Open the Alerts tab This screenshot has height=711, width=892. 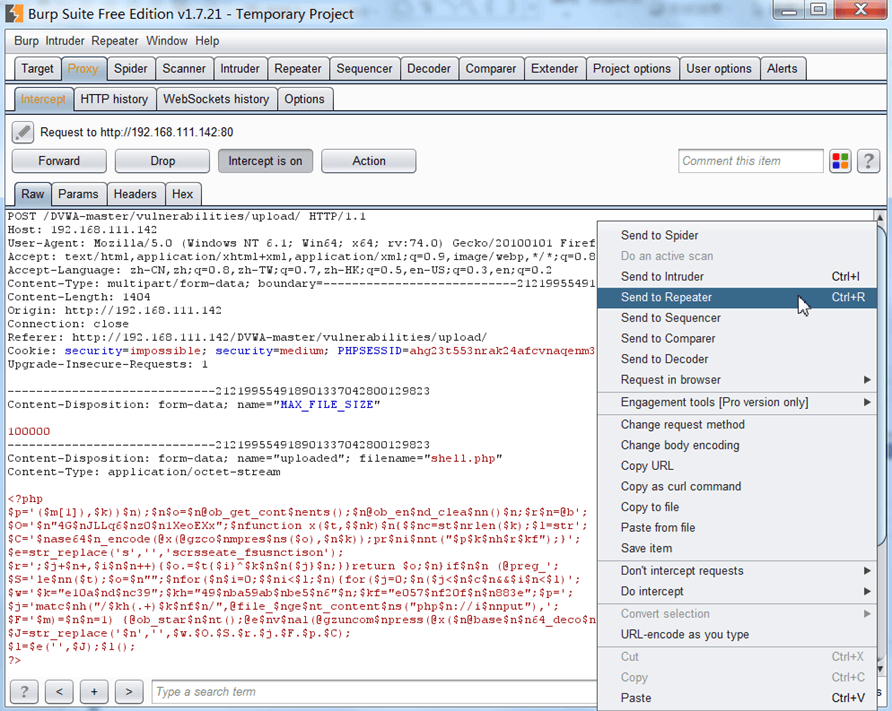pyautogui.click(x=782, y=69)
